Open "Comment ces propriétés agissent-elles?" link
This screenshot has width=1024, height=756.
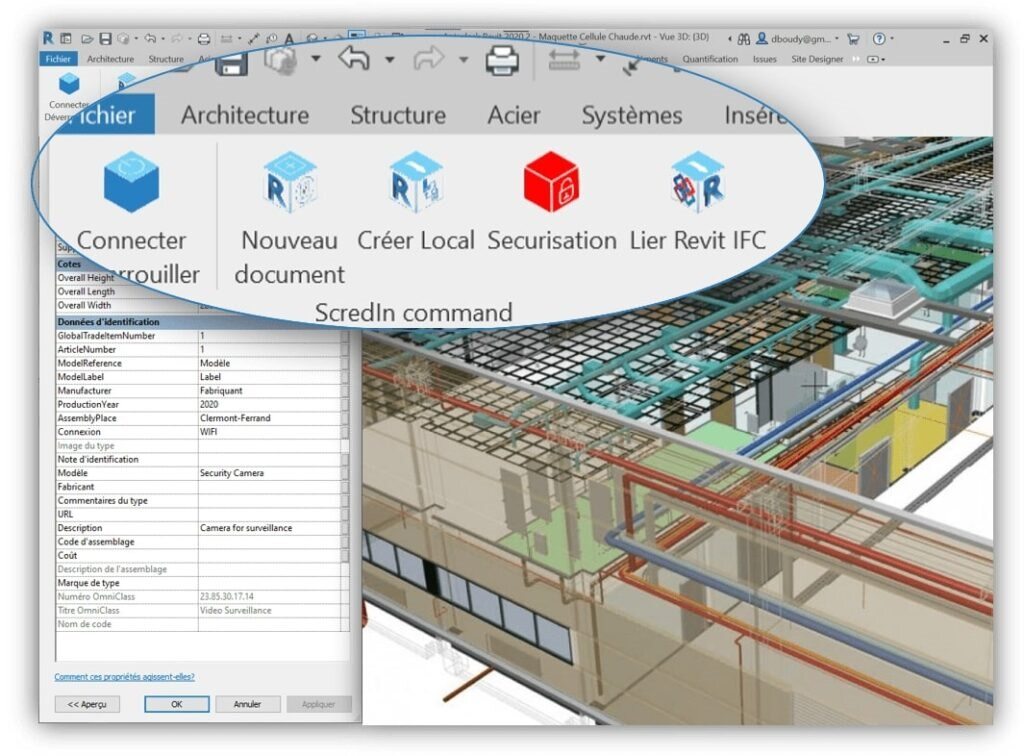pos(124,676)
